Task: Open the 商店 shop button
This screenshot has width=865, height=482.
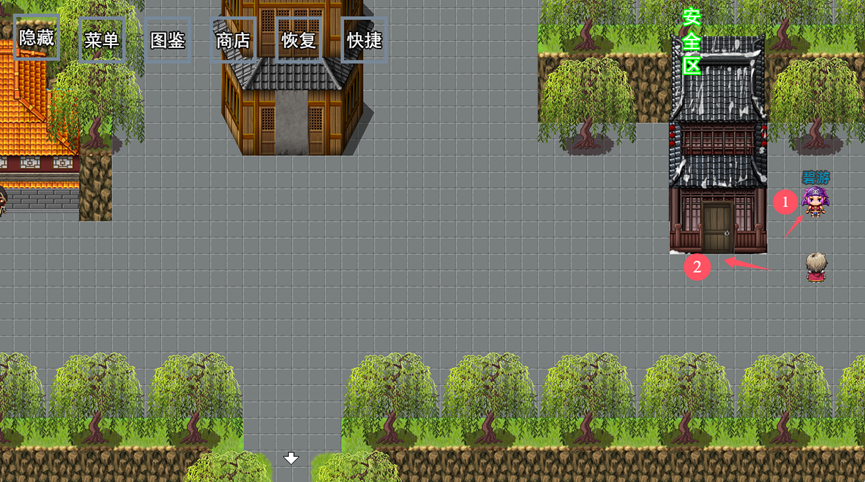Action: pos(233,40)
